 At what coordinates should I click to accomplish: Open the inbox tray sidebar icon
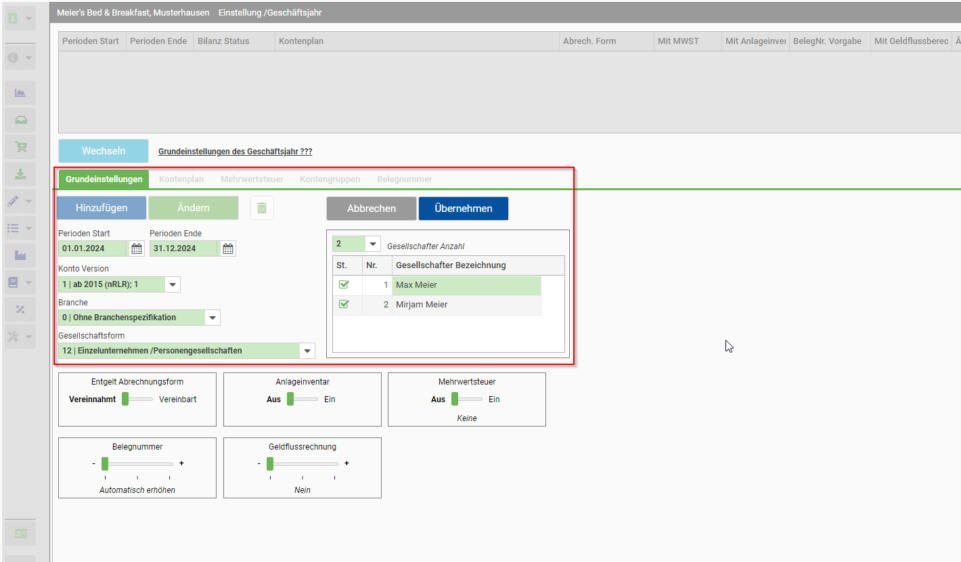[x=20, y=120]
